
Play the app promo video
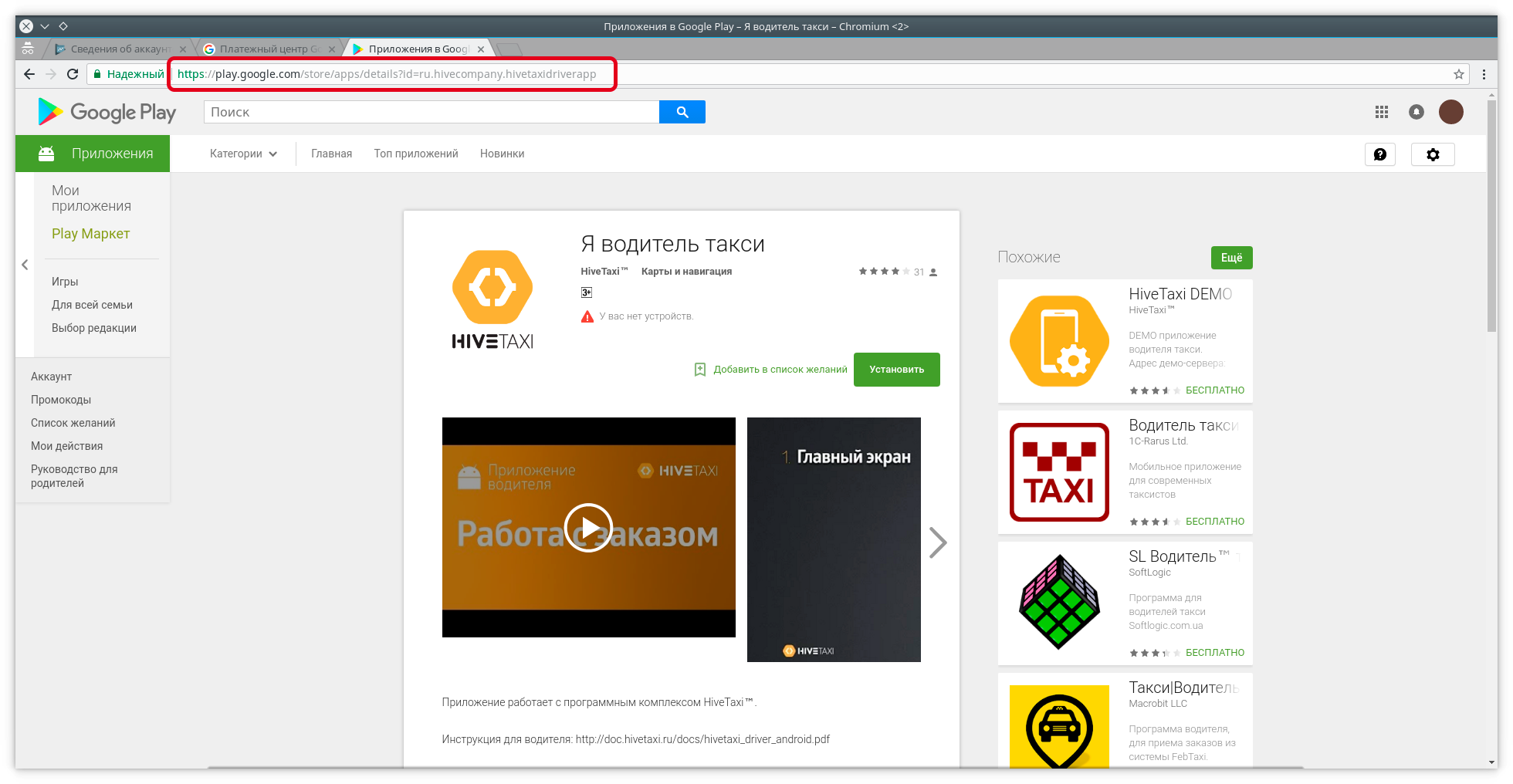tap(588, 528)
